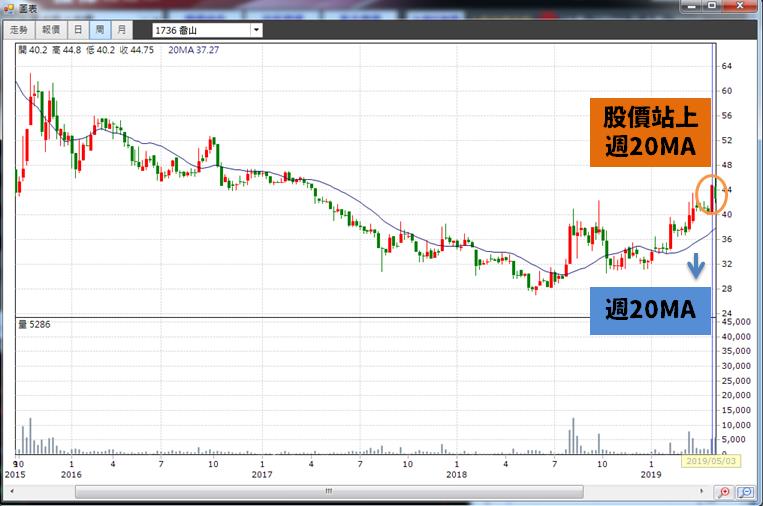The width and height of the screenshot is (763, 506).
Task: Click the horizontal scrollbar thumb
Action: click(x=329, y=491)
